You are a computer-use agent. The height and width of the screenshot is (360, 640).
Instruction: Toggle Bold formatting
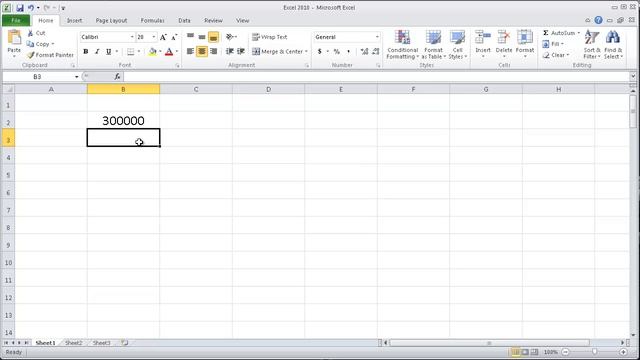pyautogui.click(x=86, y=51)
